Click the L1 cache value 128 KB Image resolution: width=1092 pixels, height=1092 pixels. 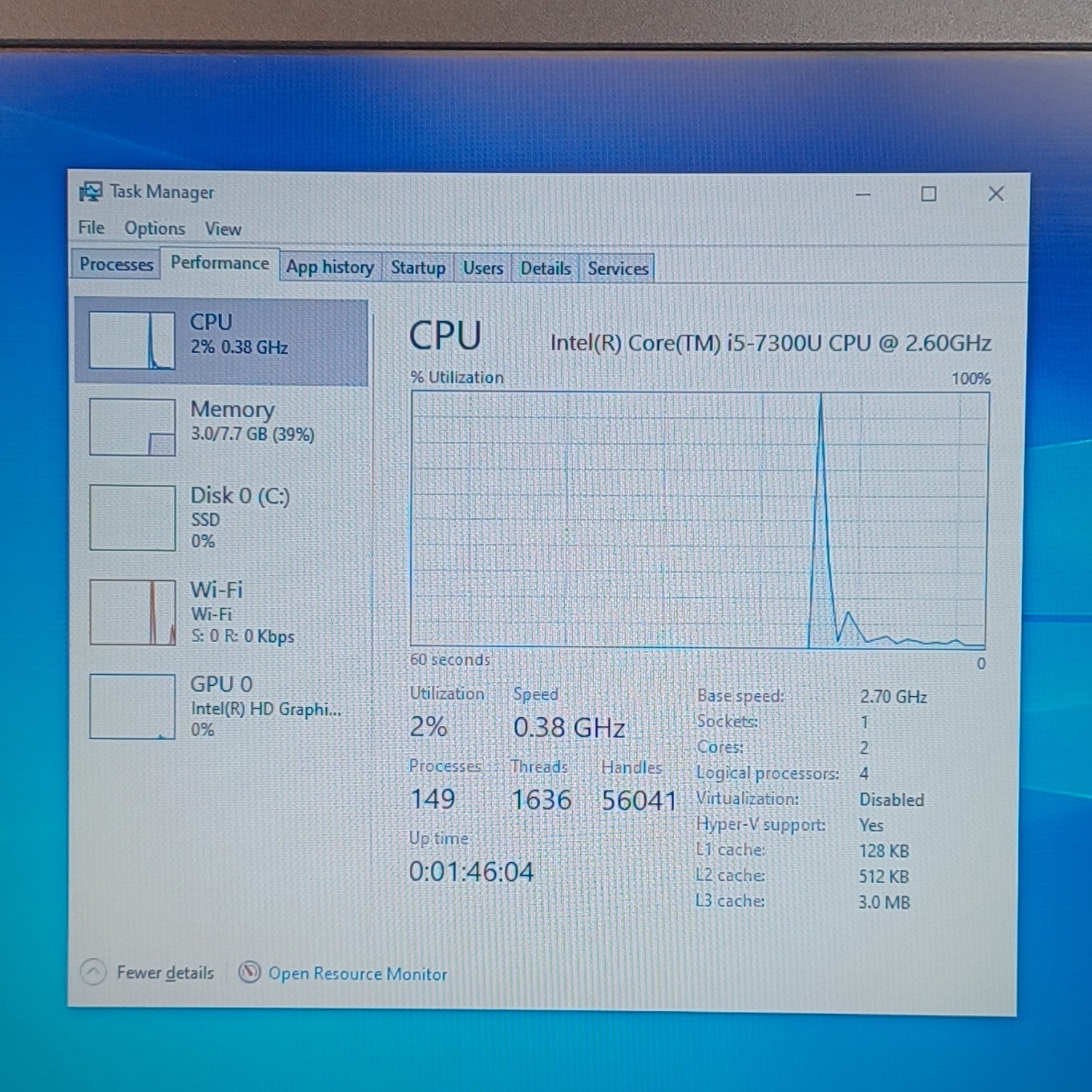tap(885, 850)
